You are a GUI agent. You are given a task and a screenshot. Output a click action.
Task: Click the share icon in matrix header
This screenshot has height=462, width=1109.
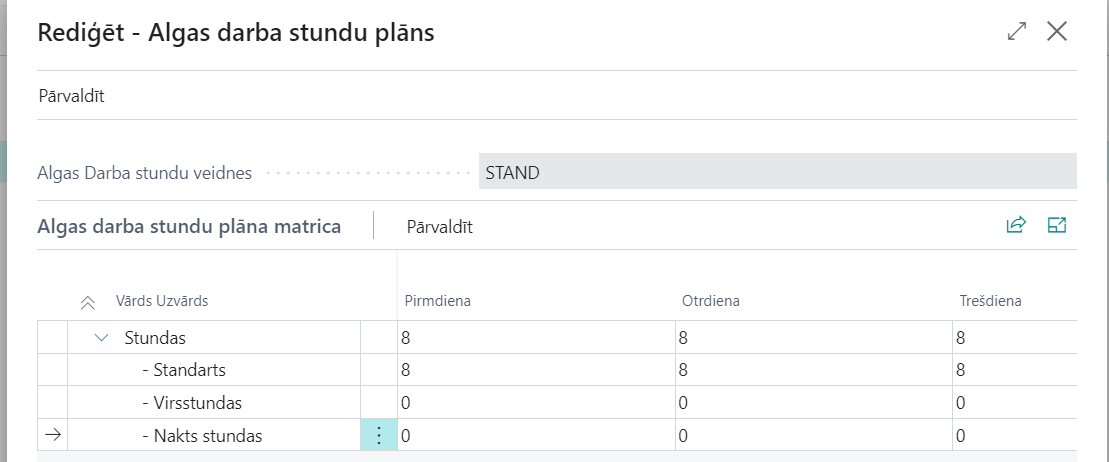coord(1016,225)
